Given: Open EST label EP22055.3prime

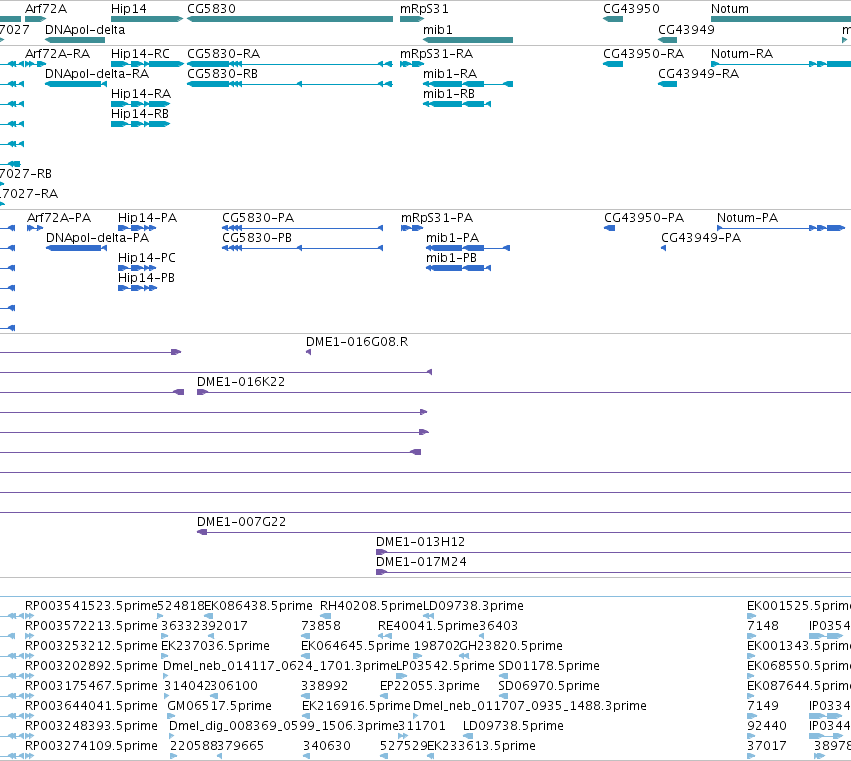Looking at the screenshot, I should (x=429, y=686).
